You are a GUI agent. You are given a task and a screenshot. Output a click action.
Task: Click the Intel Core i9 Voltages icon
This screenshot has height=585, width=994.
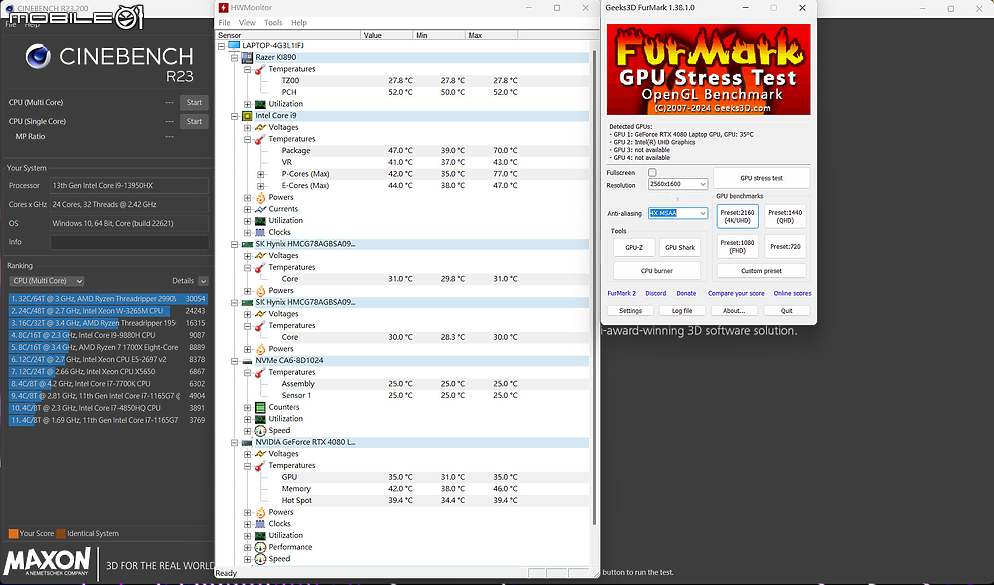tap(260, 127)
